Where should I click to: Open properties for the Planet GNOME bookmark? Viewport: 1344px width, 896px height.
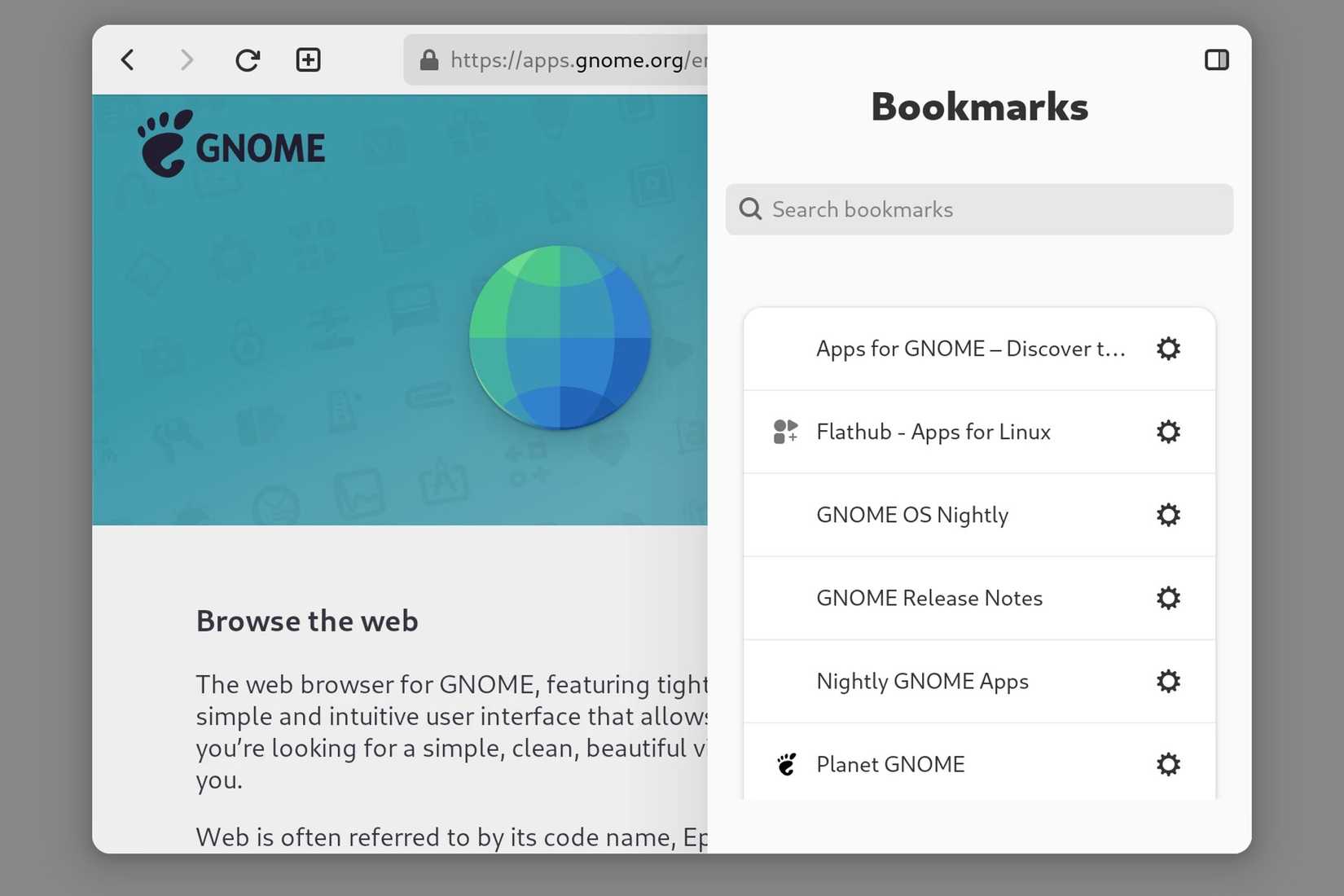point(1168,764)
